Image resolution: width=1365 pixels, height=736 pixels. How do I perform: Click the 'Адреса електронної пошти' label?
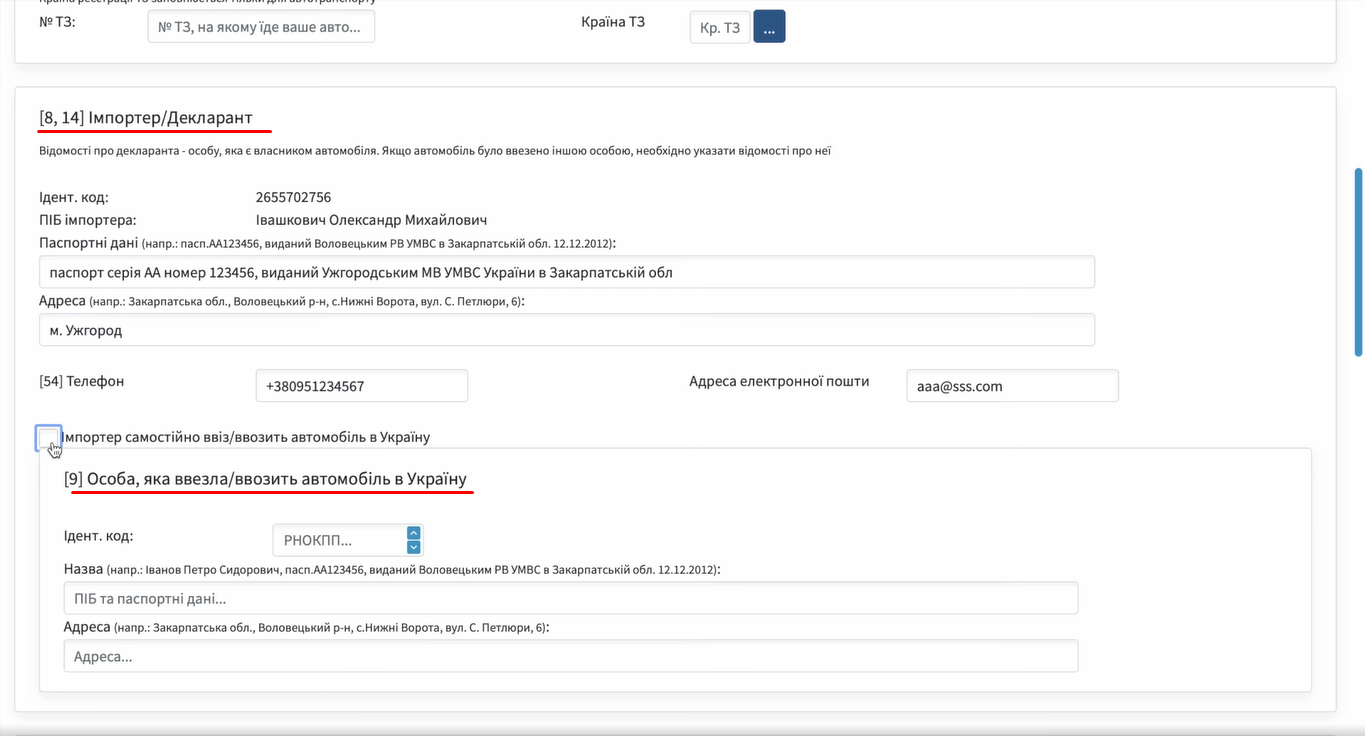click(779, 381)
